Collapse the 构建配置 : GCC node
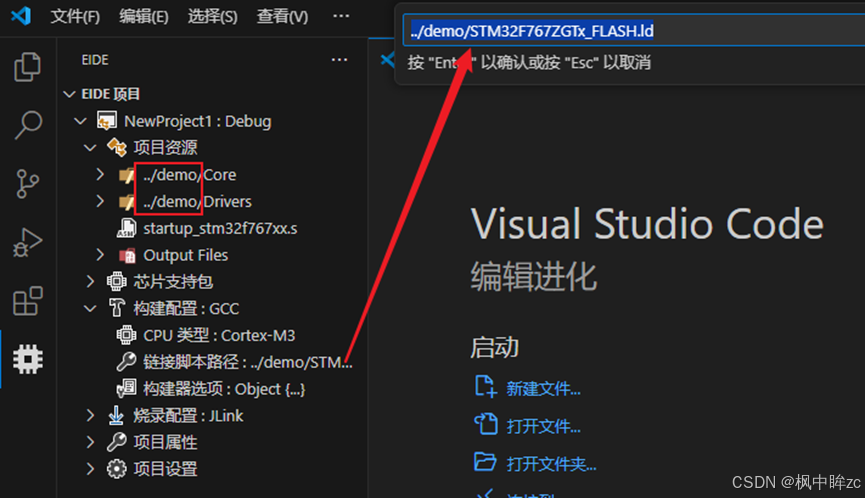This screenshot has width=865, height=498. click(90, 309)
